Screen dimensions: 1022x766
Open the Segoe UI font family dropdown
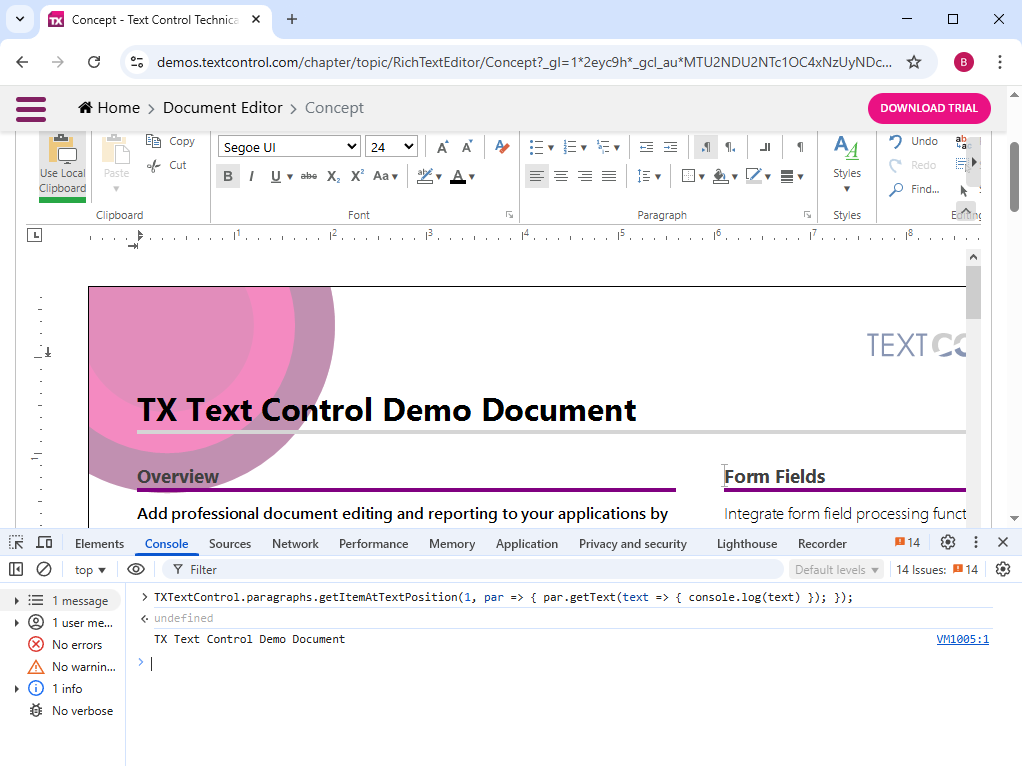[x=289, y=147]
